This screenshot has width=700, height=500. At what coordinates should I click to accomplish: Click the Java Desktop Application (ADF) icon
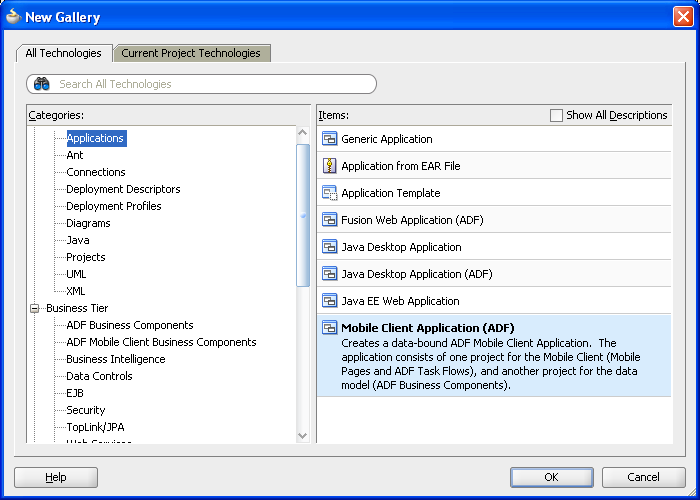(329, 274)
